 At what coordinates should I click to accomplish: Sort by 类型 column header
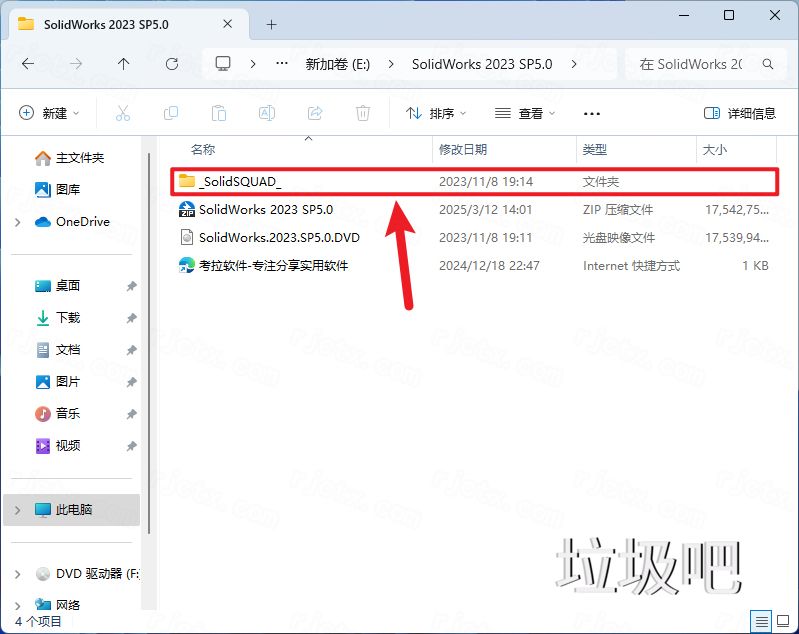(595, 149)
